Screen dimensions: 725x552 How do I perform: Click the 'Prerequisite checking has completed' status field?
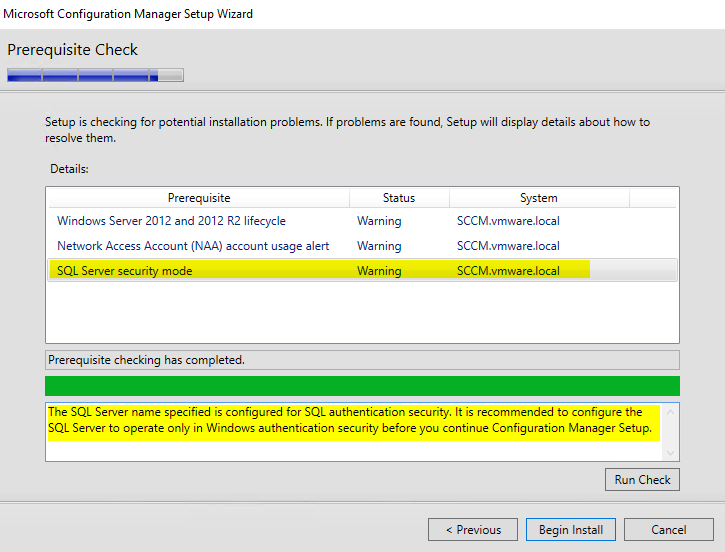(x=362, y=360)
